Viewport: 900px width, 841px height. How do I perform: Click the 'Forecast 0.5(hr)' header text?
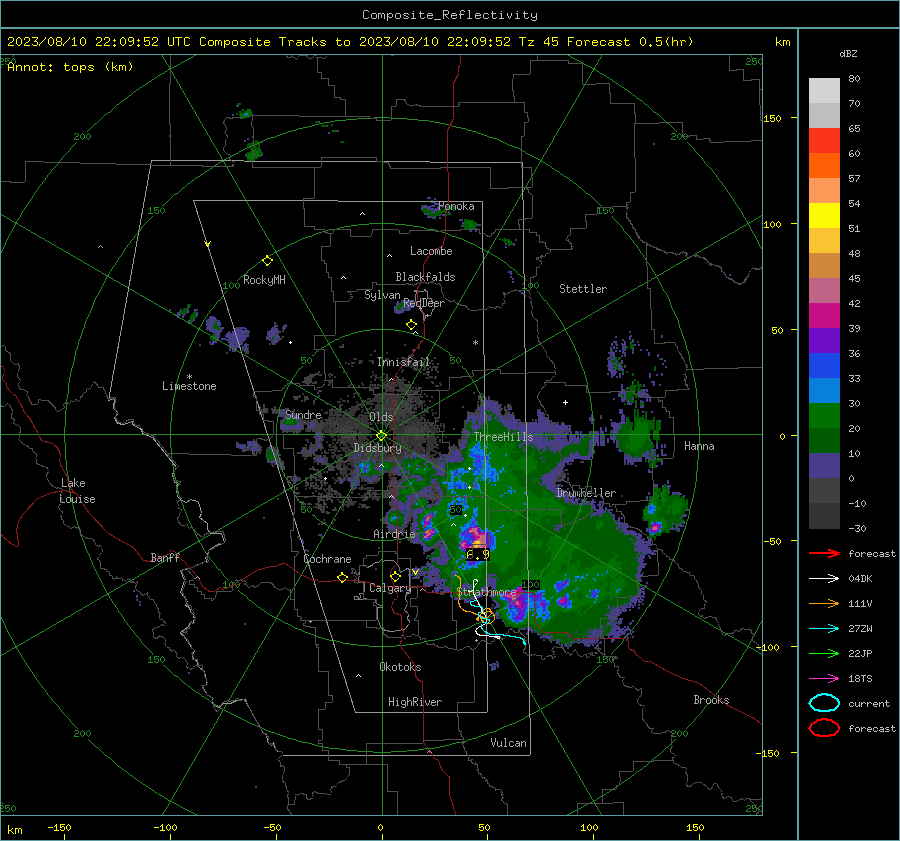[630, 42]
